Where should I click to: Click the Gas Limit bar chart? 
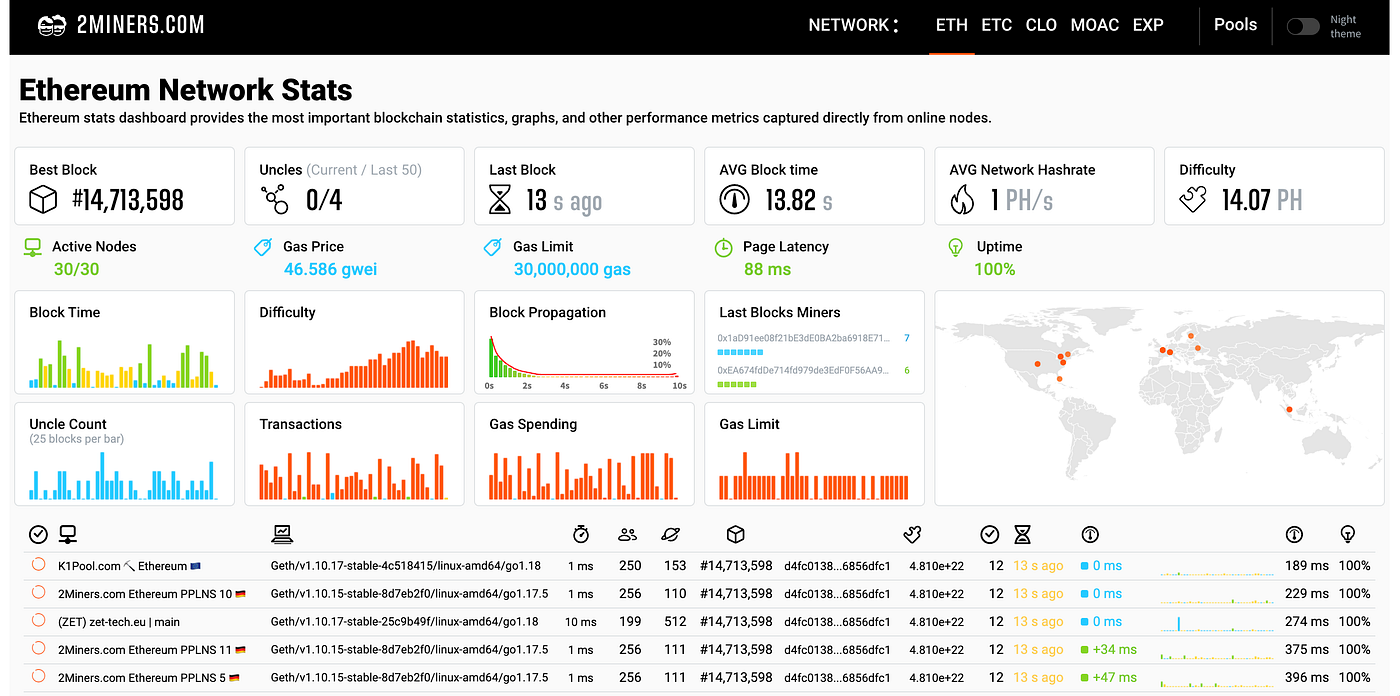pyautogui.click(x=813, y=476)
